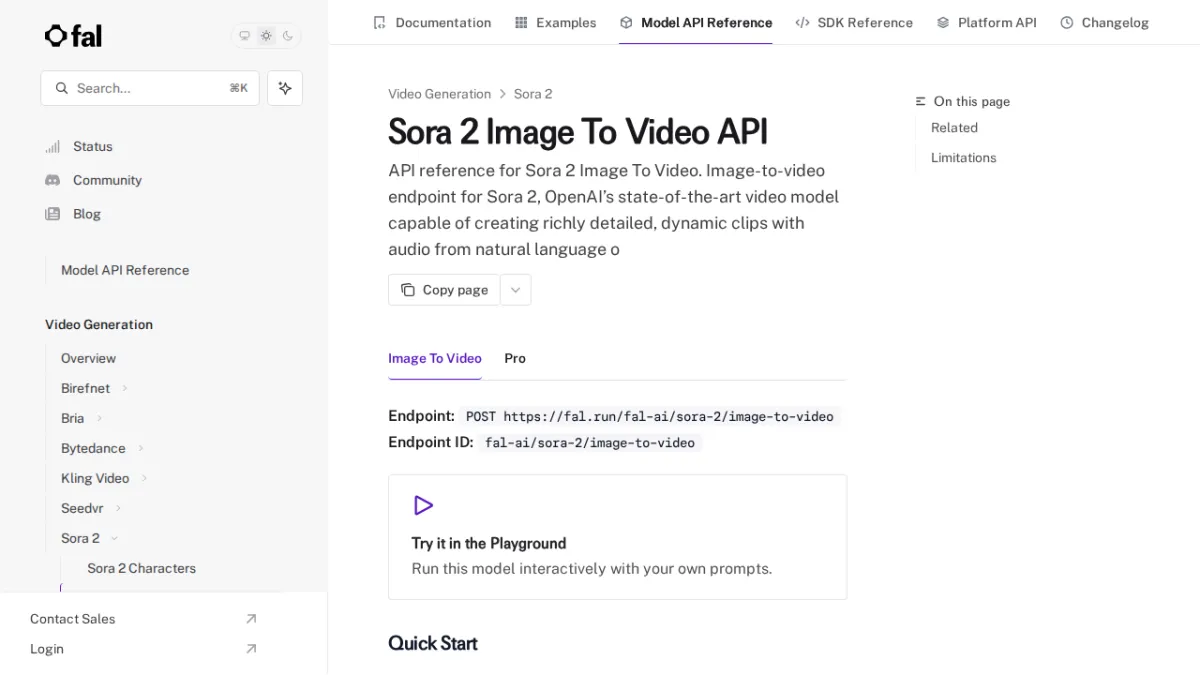The height and width of the screenshot is (675, 1200).
Task: Click the Community Discord icon
Action: point(53,180)
